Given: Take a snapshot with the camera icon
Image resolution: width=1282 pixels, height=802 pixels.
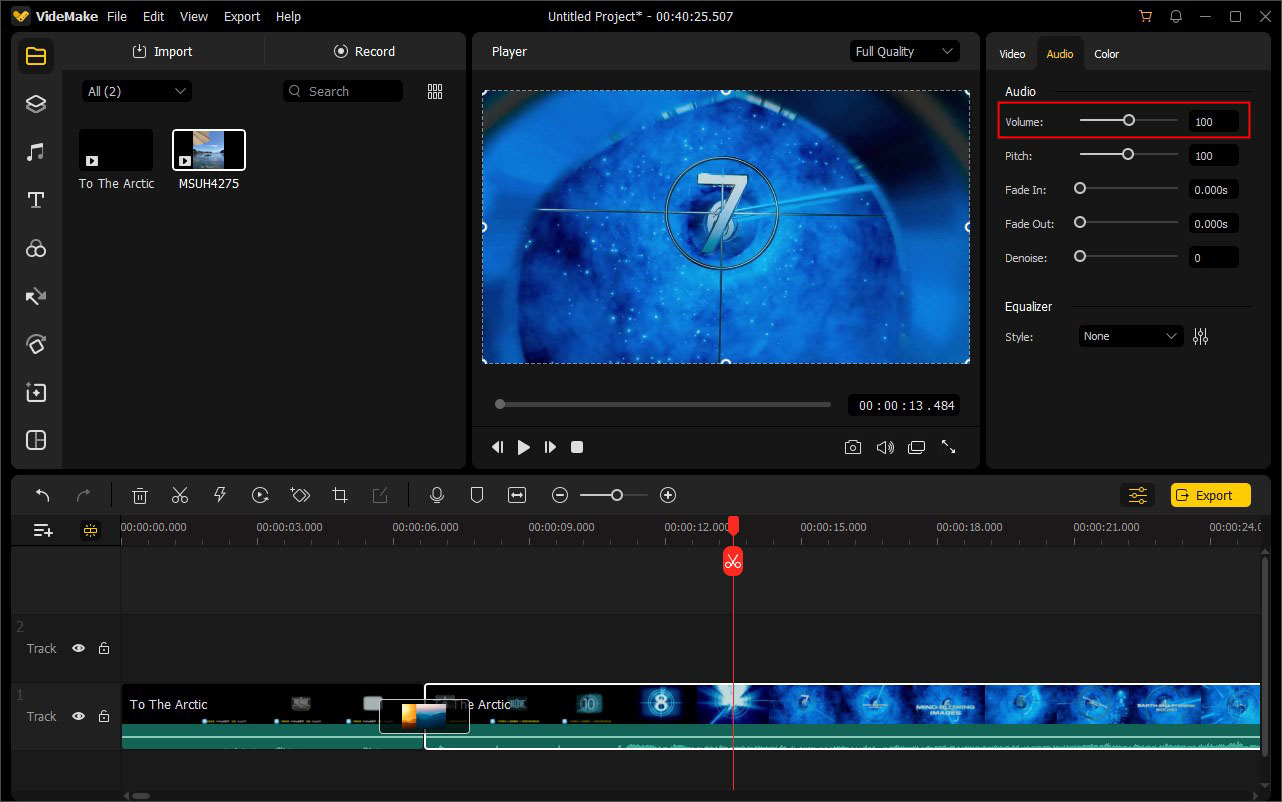Looking at the screenshot, I should [x=852, y=447].
